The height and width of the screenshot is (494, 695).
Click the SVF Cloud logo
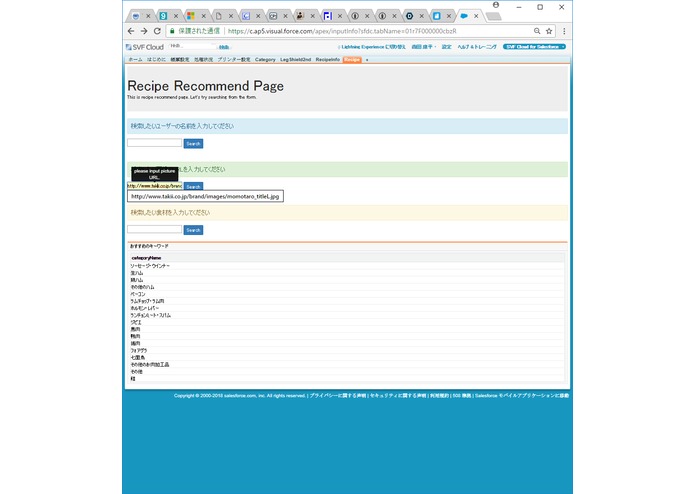(x=144, y=47)
